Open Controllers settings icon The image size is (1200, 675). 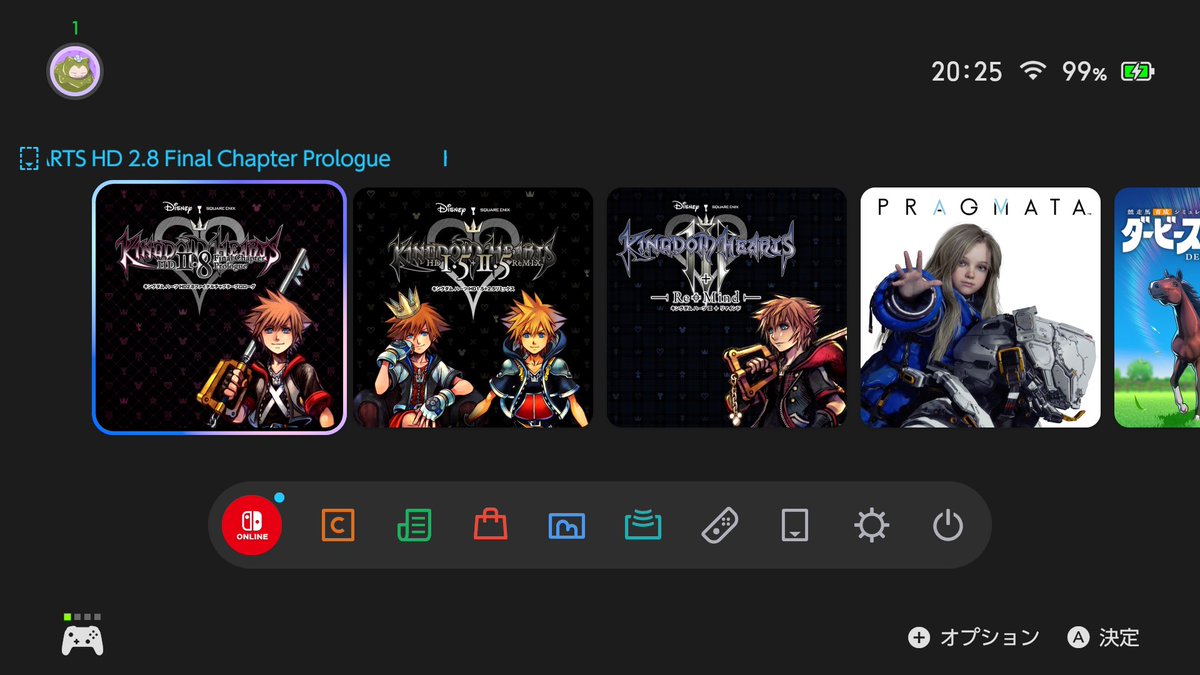720,525
